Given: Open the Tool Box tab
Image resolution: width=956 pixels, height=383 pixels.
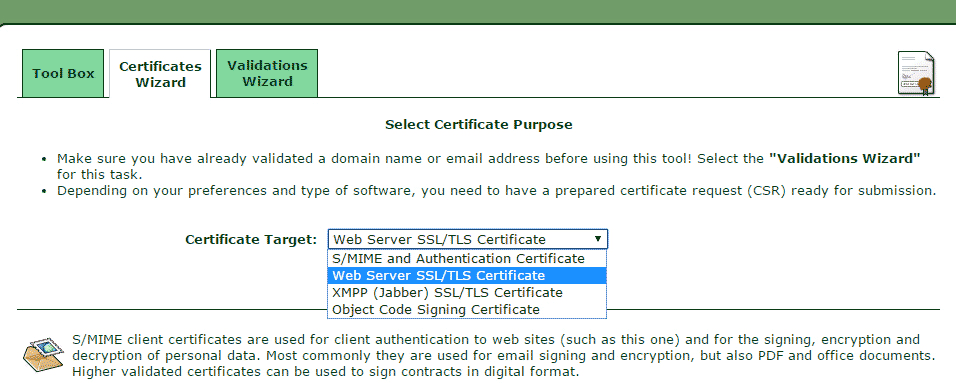Looking at the screenshot, I should (x=63, y=73).
